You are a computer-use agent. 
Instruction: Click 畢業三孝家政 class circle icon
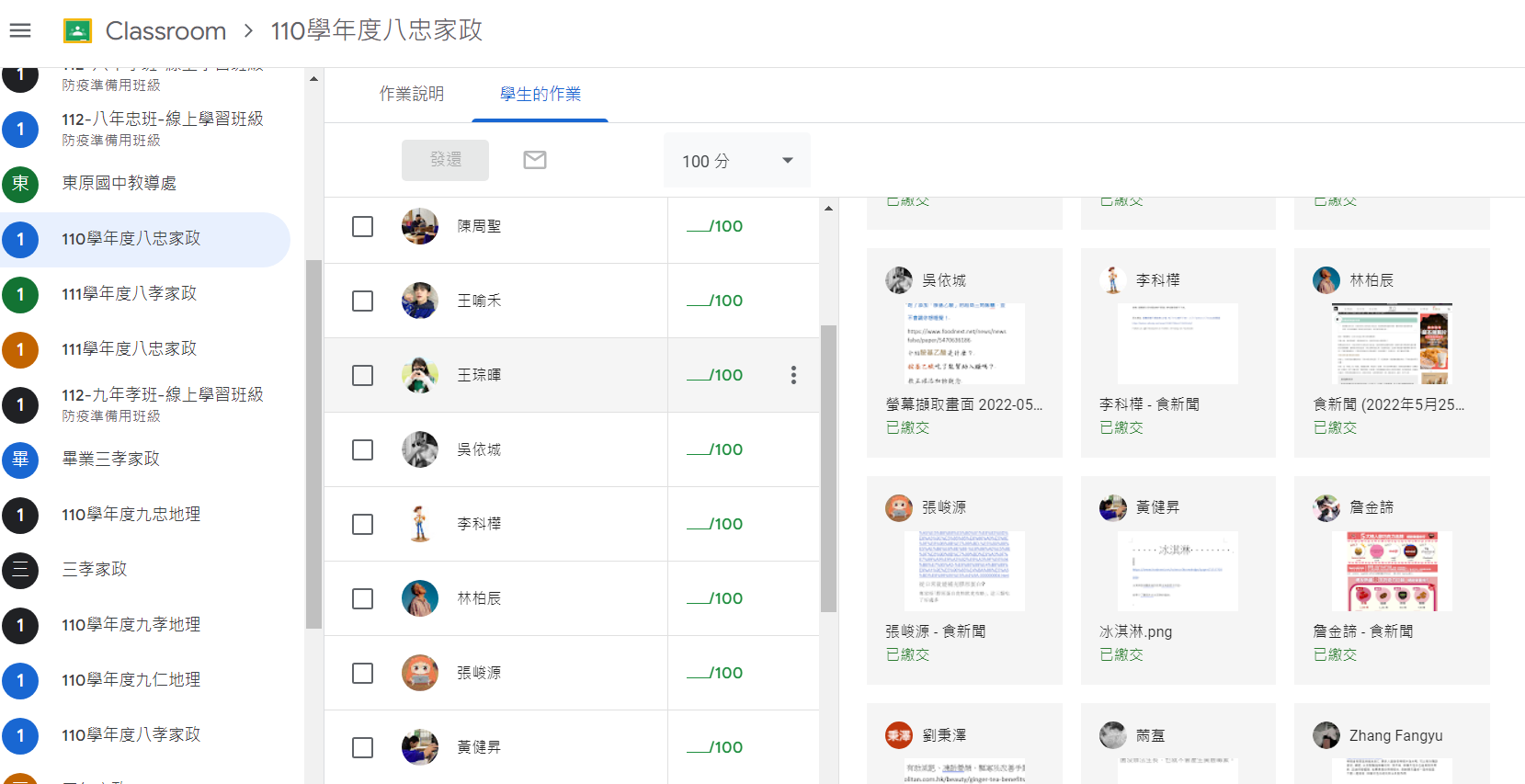click(x=20, y=460)
